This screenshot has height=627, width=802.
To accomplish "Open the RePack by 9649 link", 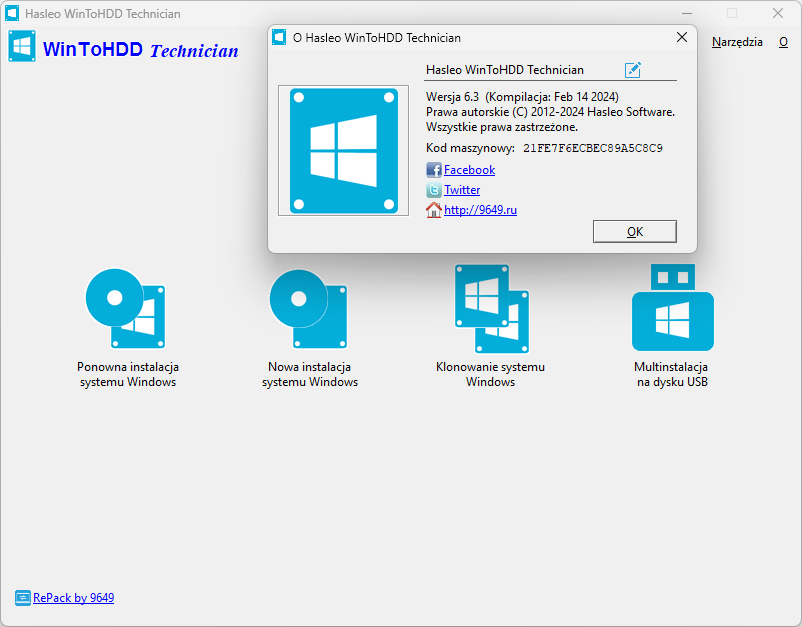I will point(73,598).
